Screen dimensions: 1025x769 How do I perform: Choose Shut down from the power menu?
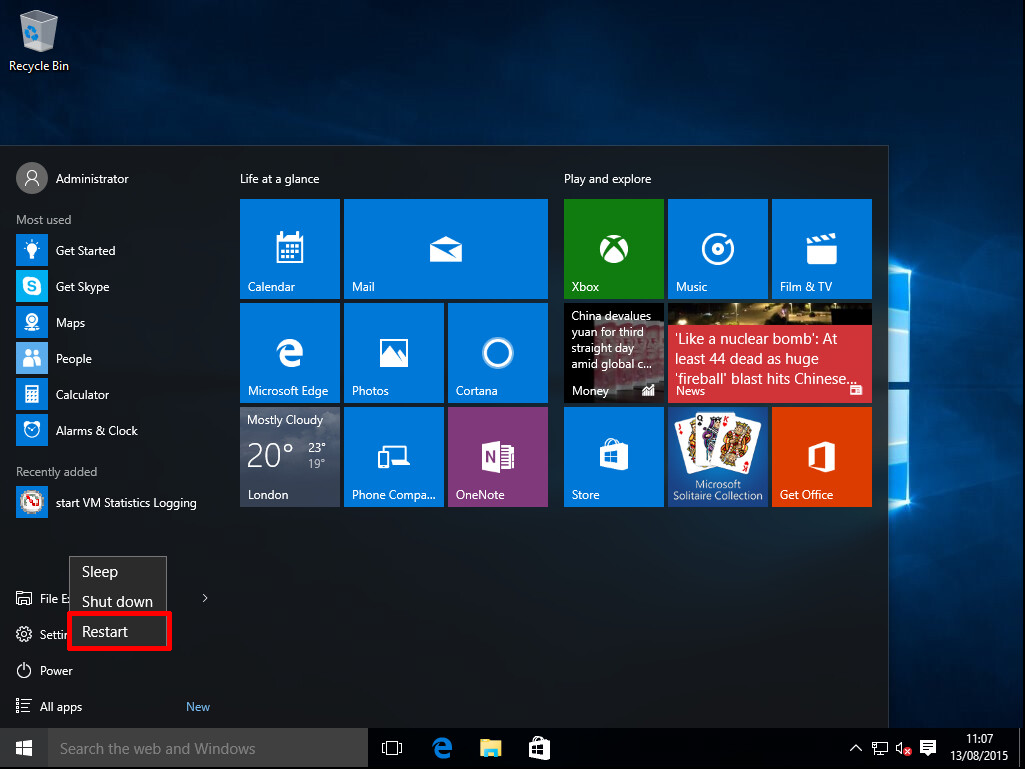118,602
